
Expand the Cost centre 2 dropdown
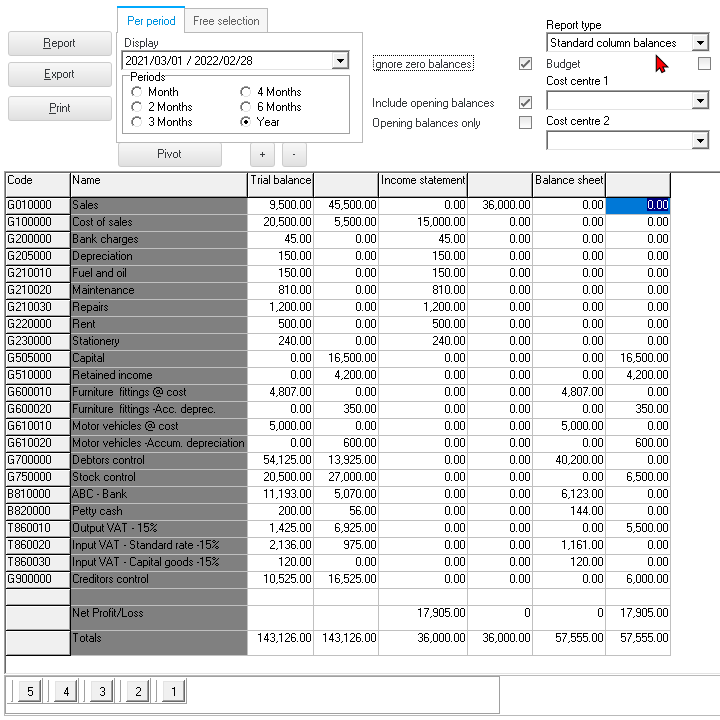point(700,141)
